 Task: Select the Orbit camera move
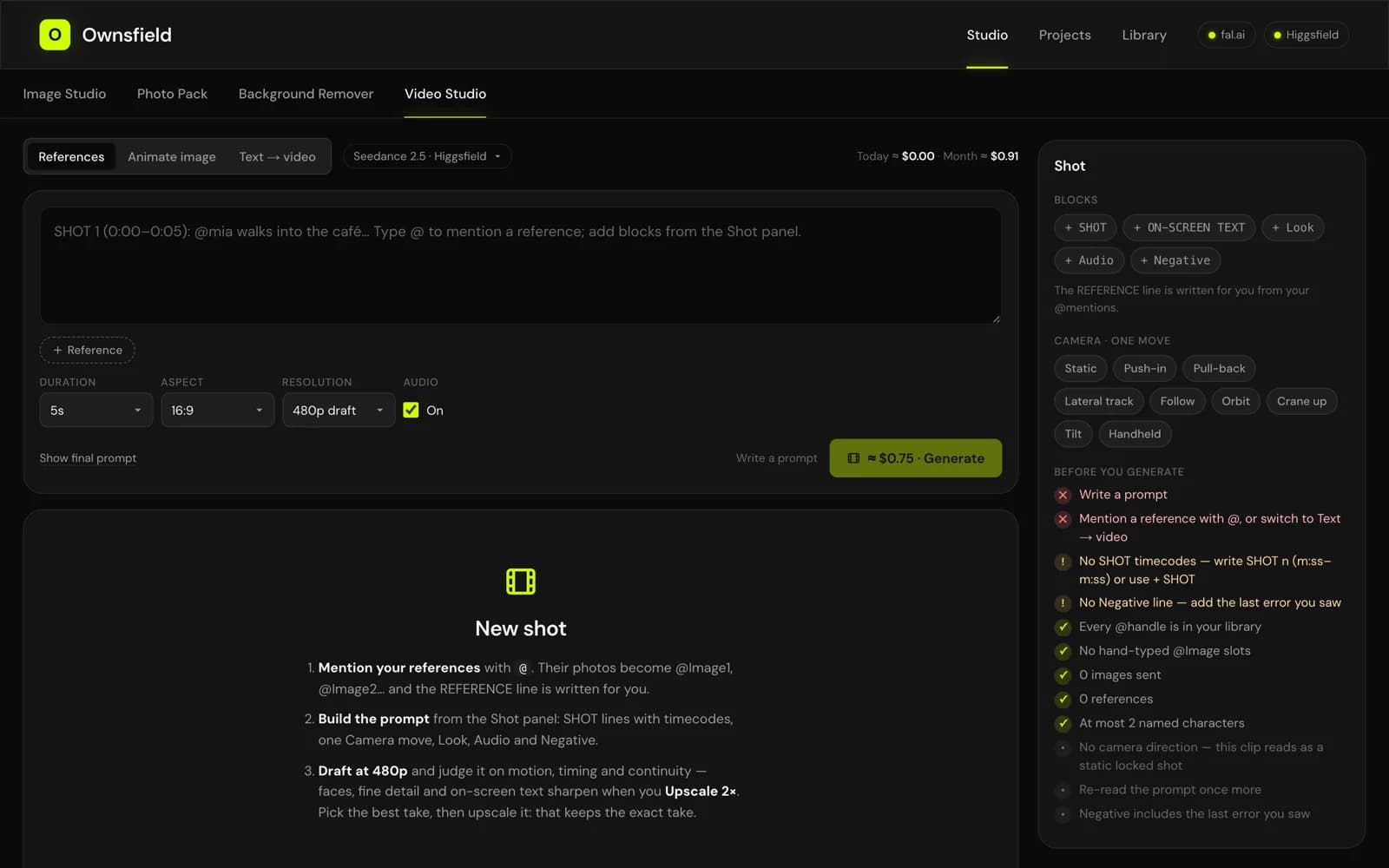tap(1235, 401)
